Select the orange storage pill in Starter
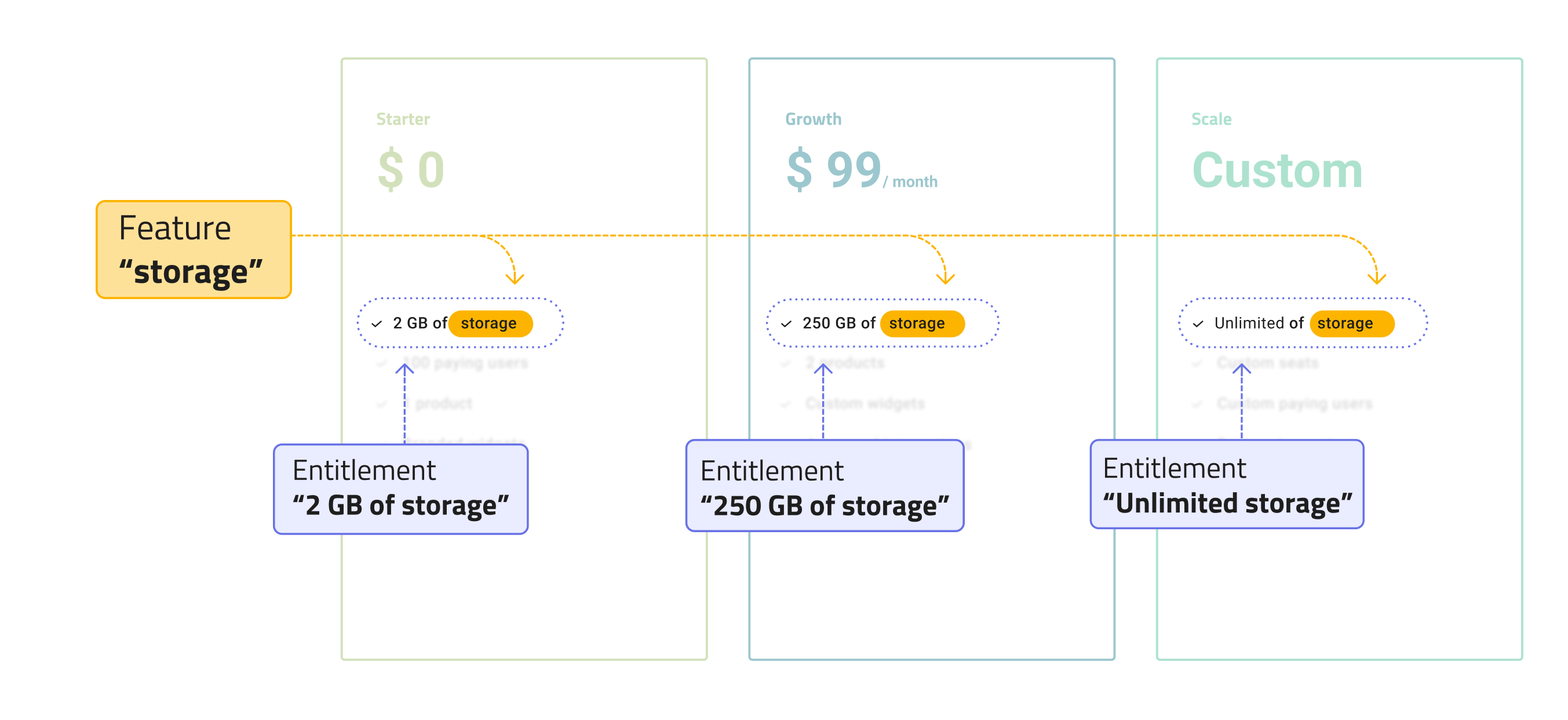This screenshot has width=1568, height=720. [x=490, y=323]
